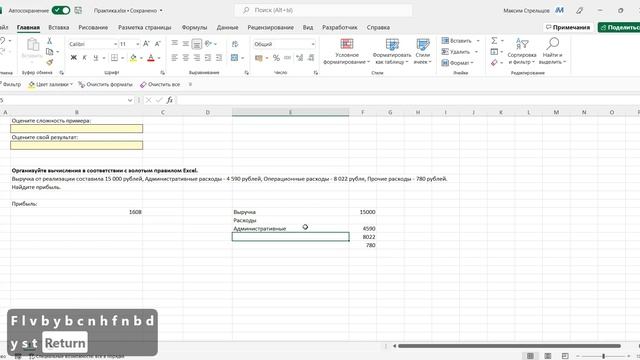Click the align middle icon

[185, 43]
